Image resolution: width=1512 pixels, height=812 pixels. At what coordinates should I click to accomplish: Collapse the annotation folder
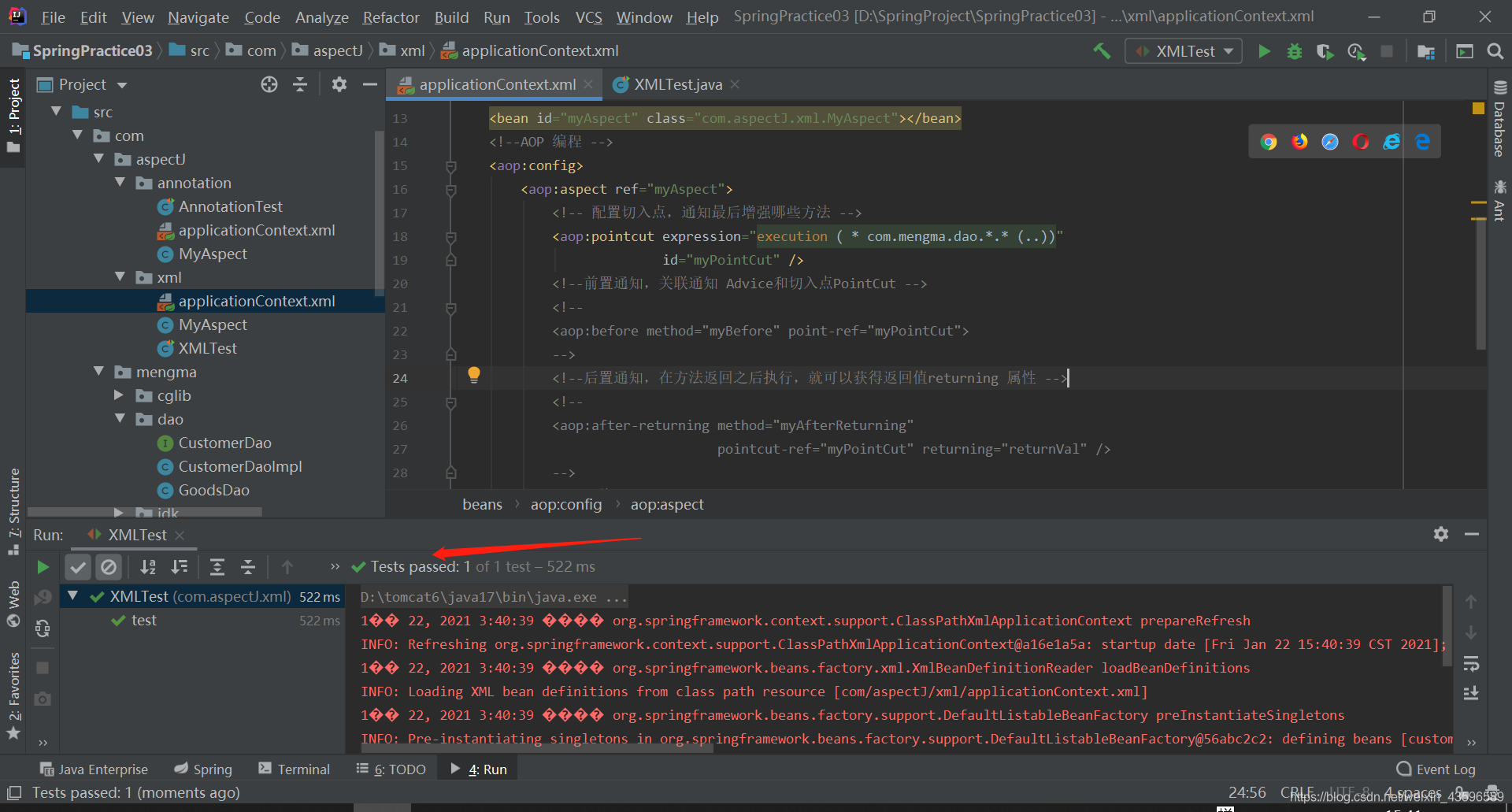pyautogui.click(x=120, y=183)
